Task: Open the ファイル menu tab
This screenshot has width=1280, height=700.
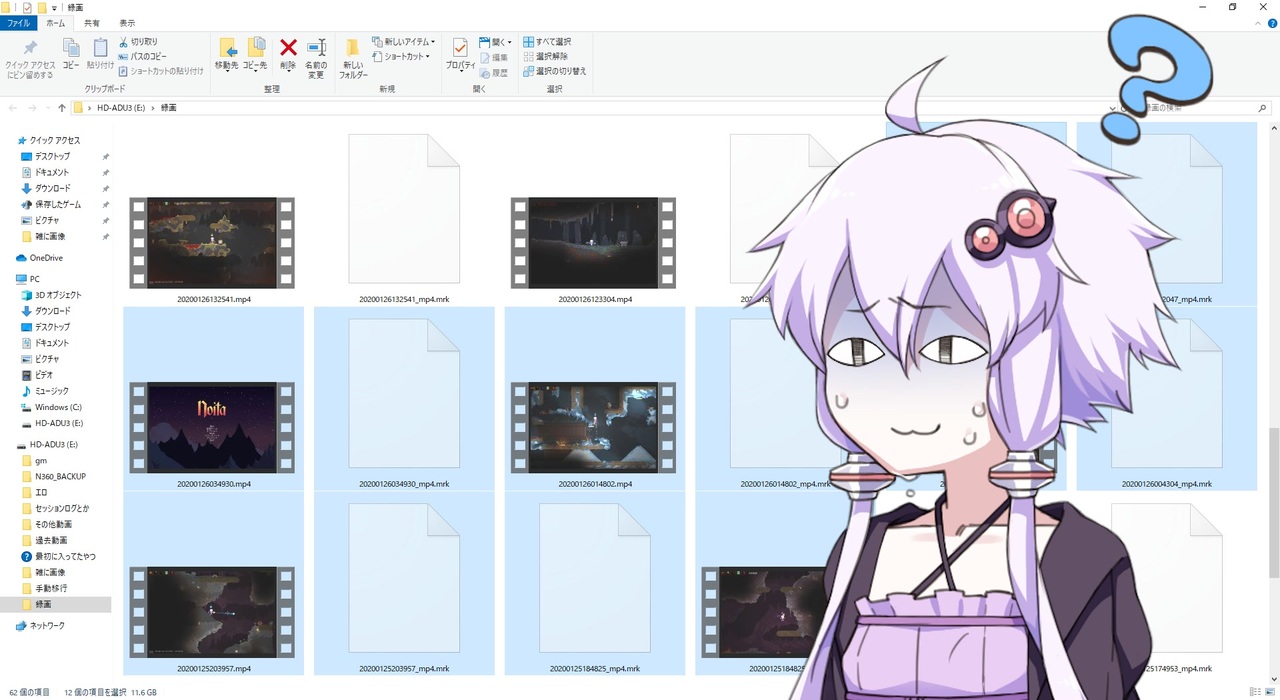Action: (x=19, y=22)
